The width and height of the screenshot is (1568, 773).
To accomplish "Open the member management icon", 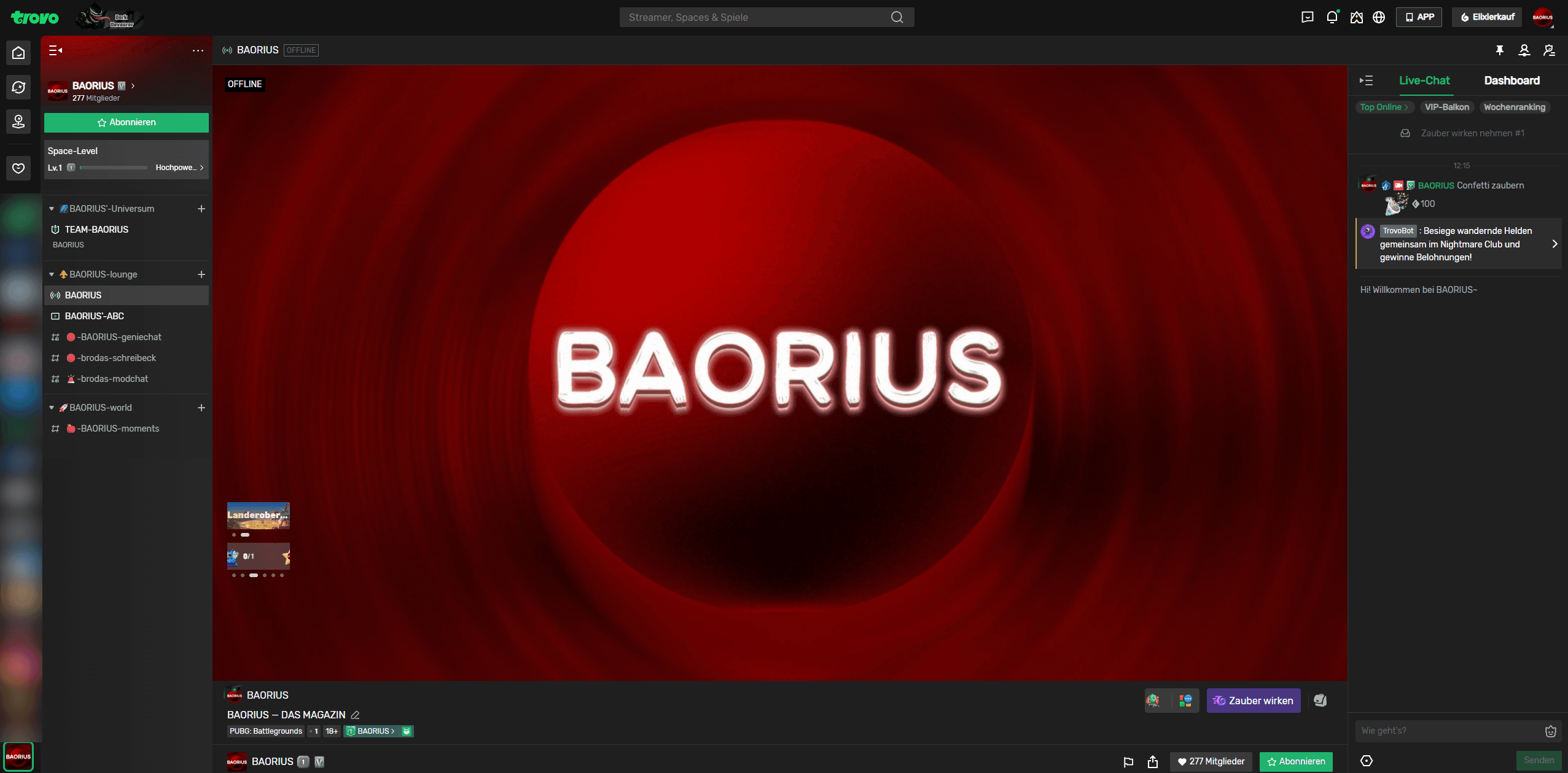I will tap(1550, 50).
